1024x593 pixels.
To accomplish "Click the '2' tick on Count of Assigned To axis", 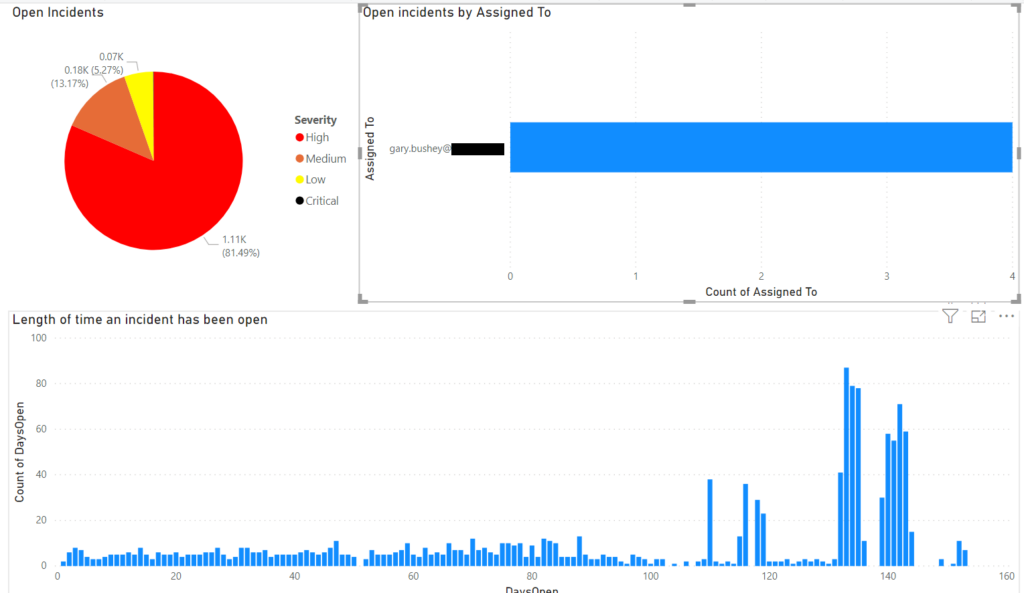I will [761, 276].
